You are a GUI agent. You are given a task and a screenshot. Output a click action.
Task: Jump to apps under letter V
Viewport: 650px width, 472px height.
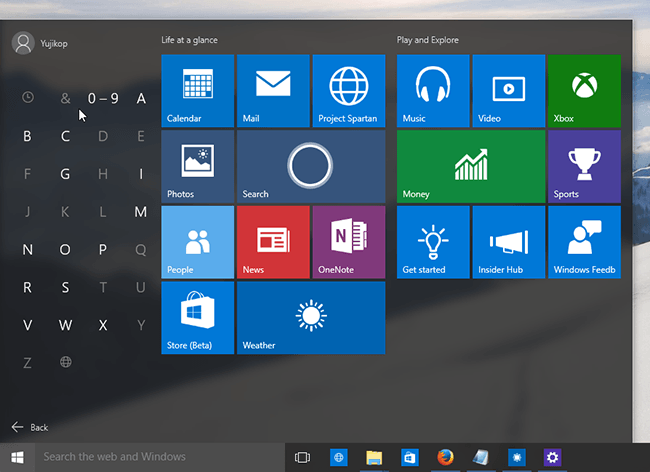pos(27,325)
